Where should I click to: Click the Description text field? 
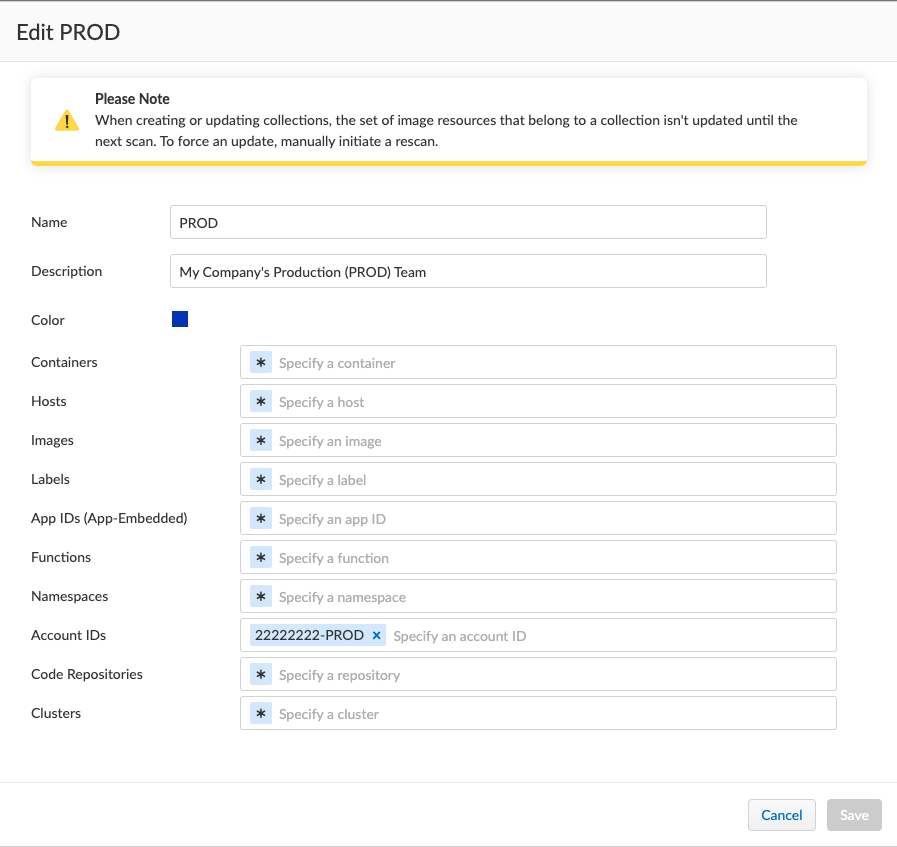pos(468,272)
